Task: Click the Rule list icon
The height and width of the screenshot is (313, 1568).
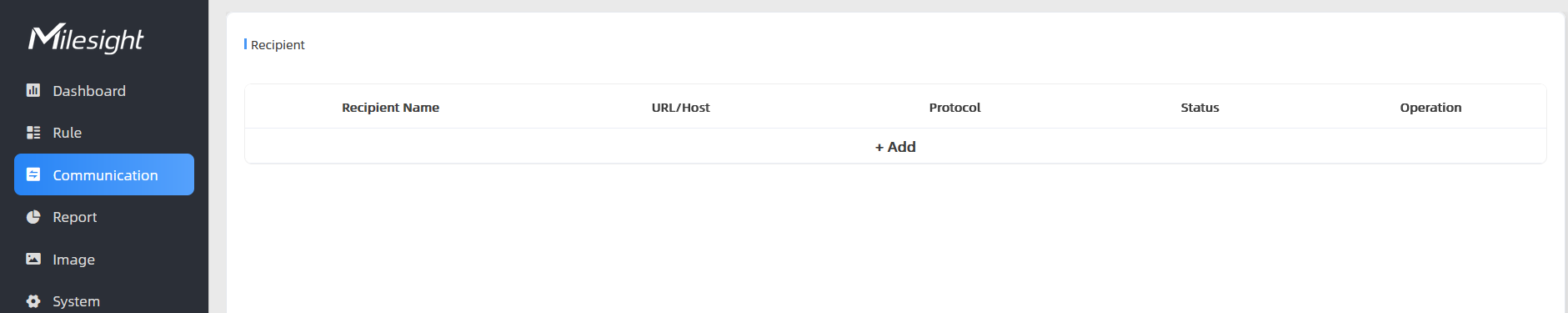Action: tap(33, 133)
